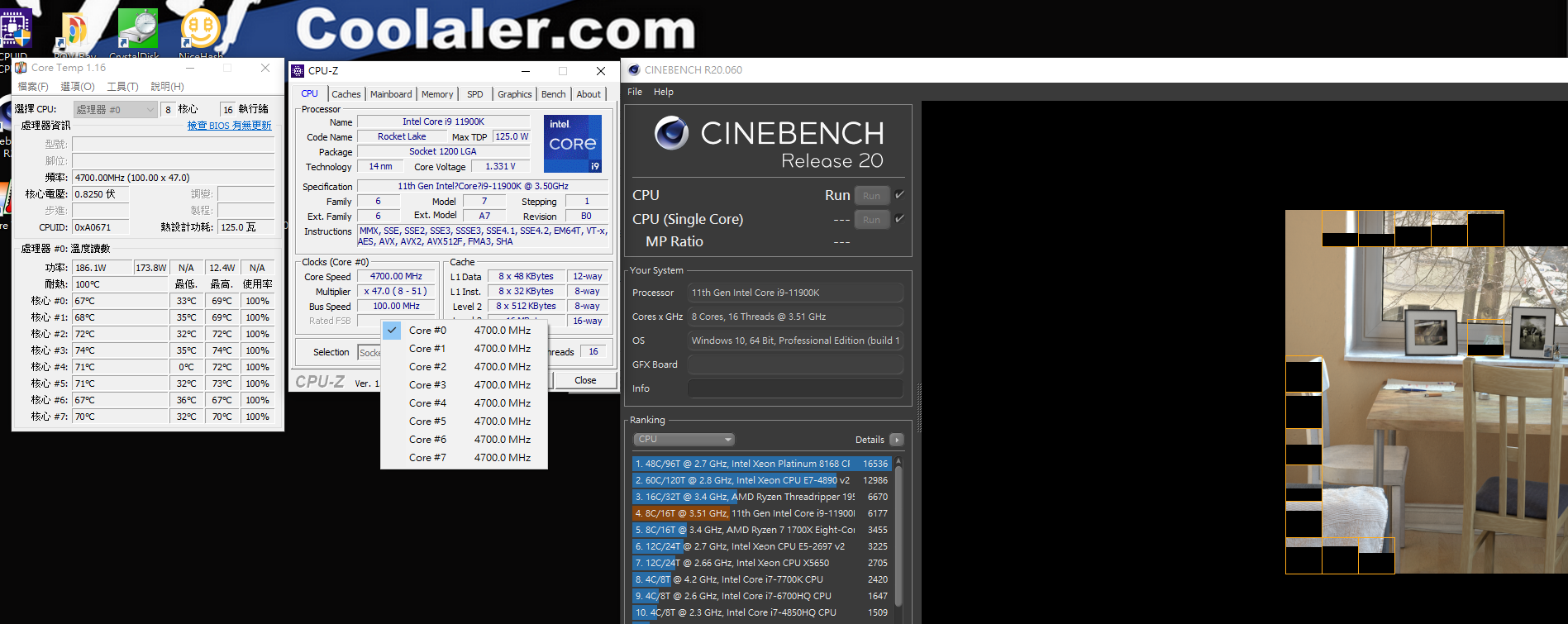The height and width of the screenshot is (624, 1568).
Task: Select the Xeon X5650 ranking row
Action: 761,563
